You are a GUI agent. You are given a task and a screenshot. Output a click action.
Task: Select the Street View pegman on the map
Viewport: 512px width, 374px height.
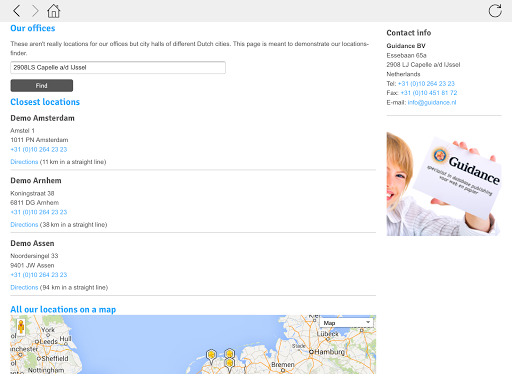[21, 327]
